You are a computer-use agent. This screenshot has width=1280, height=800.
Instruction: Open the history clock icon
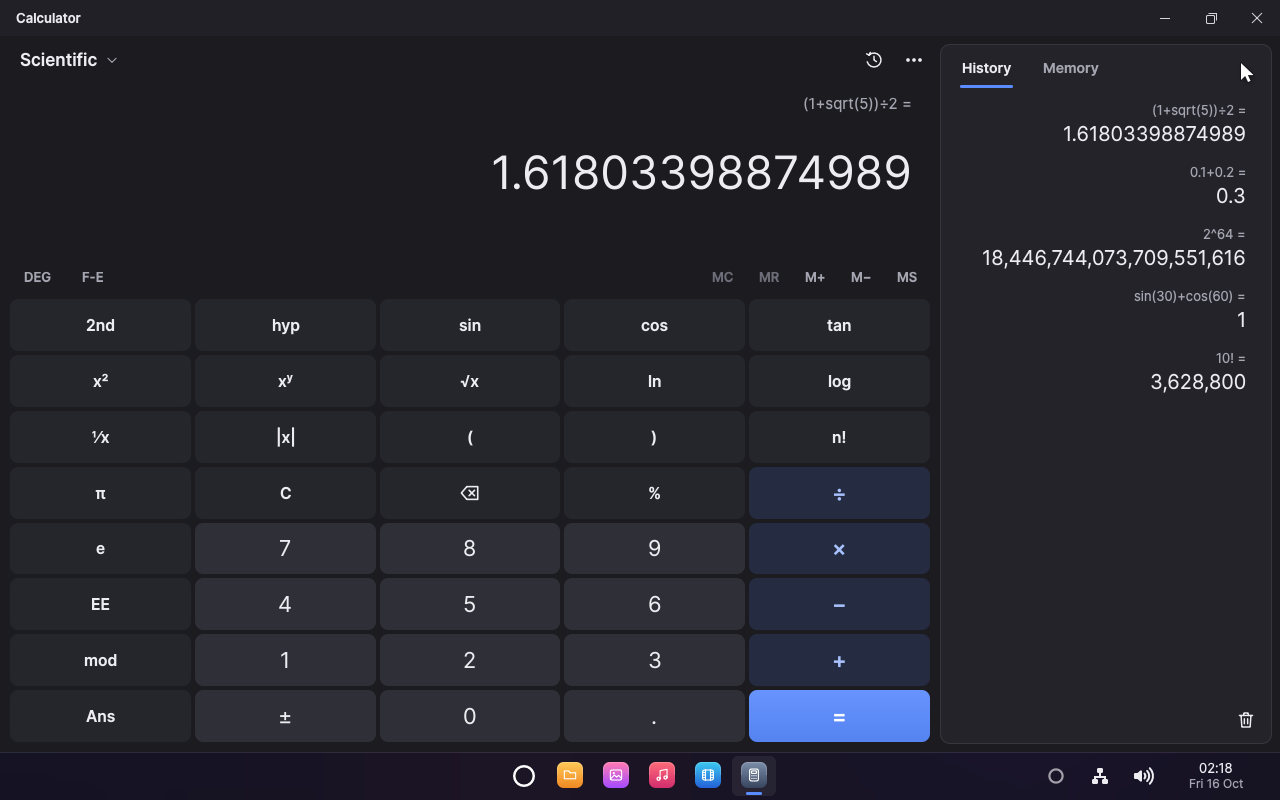click(x=874, y=60)
